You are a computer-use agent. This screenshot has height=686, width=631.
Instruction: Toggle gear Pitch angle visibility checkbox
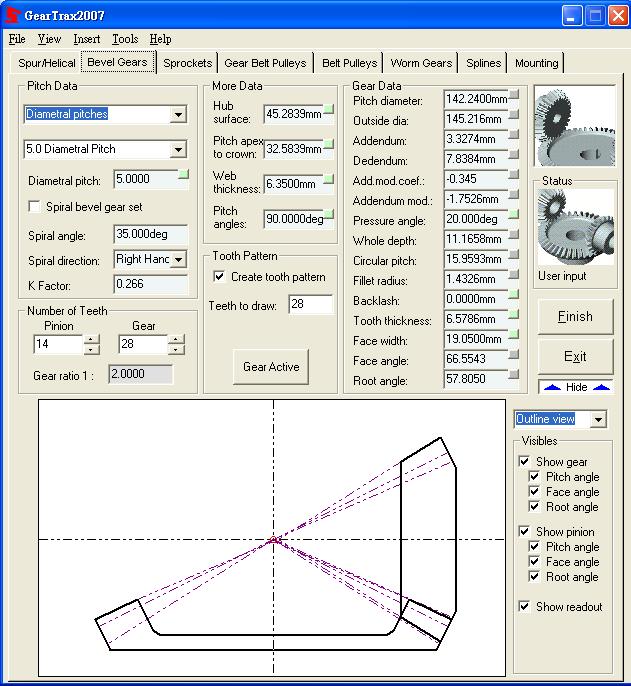[x=534, y=476]
